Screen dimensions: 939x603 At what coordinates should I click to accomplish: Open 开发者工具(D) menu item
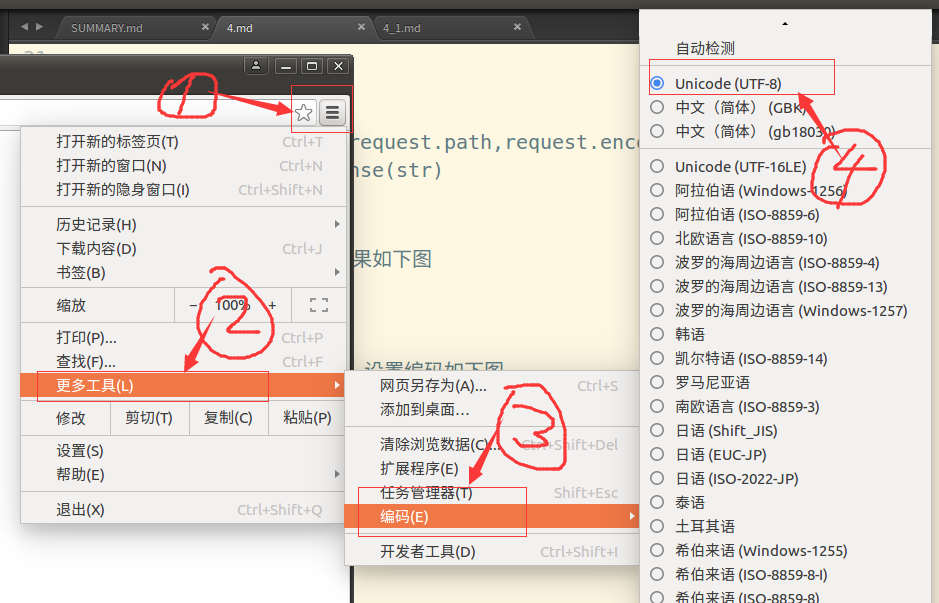[x=428, y=552]
